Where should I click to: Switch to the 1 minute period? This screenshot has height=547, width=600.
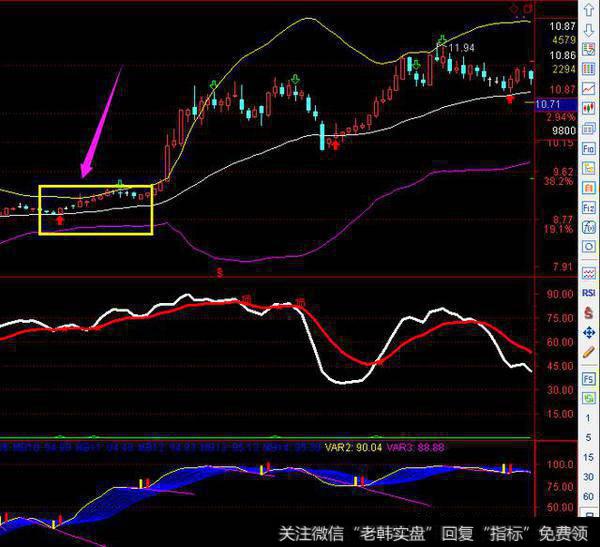coord(589,418)
